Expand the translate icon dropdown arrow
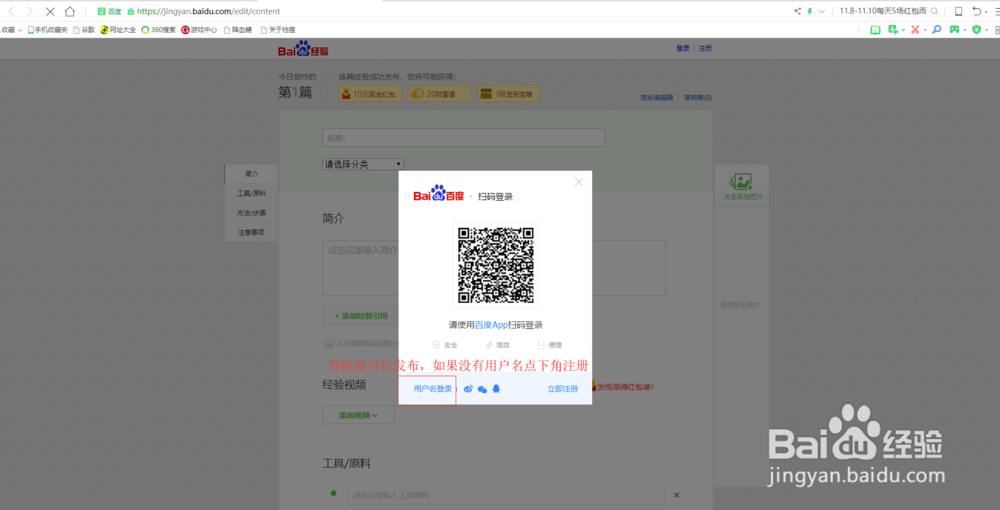This screenshot has width=1000, height=510. pos(903,30)
